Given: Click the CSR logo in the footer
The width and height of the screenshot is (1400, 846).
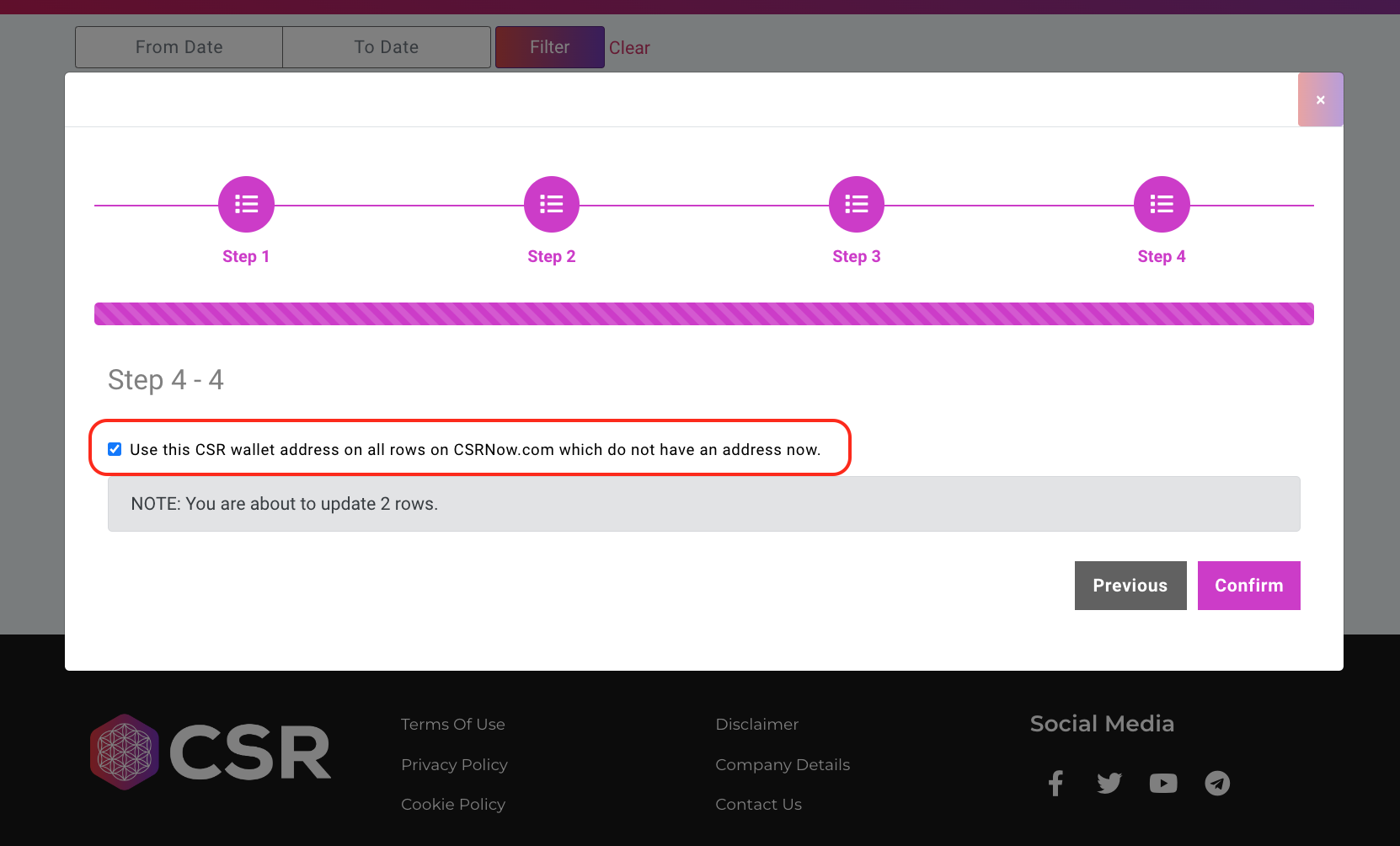Looking at the screenshot, I should point(210,751).
